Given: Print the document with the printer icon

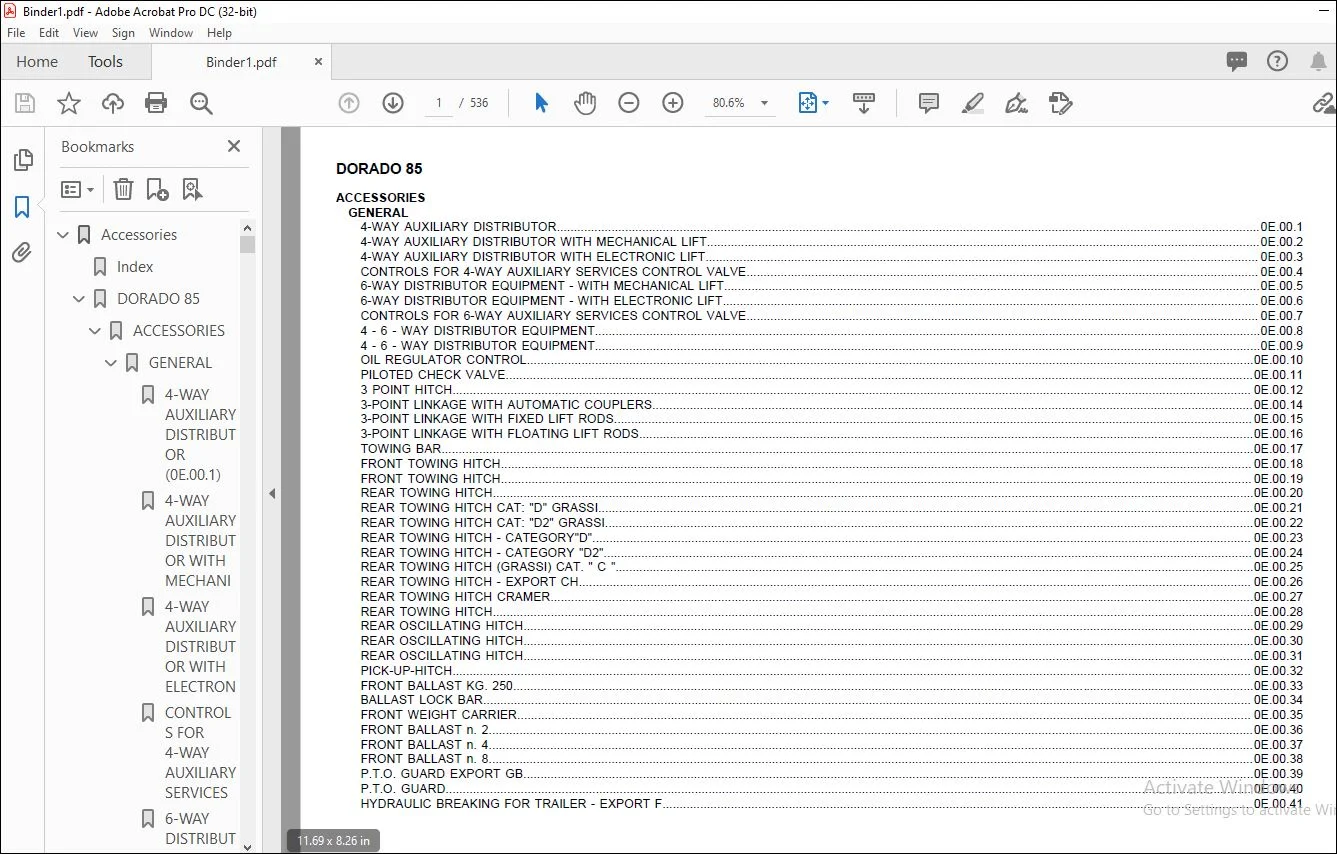Looking at the screenshot, I should 156,103.
